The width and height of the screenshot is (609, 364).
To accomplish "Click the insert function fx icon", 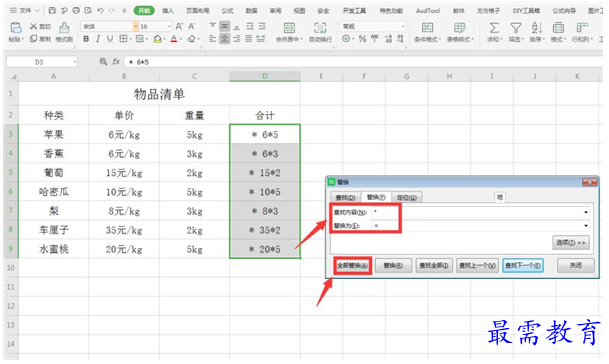I will pos(116,61).
